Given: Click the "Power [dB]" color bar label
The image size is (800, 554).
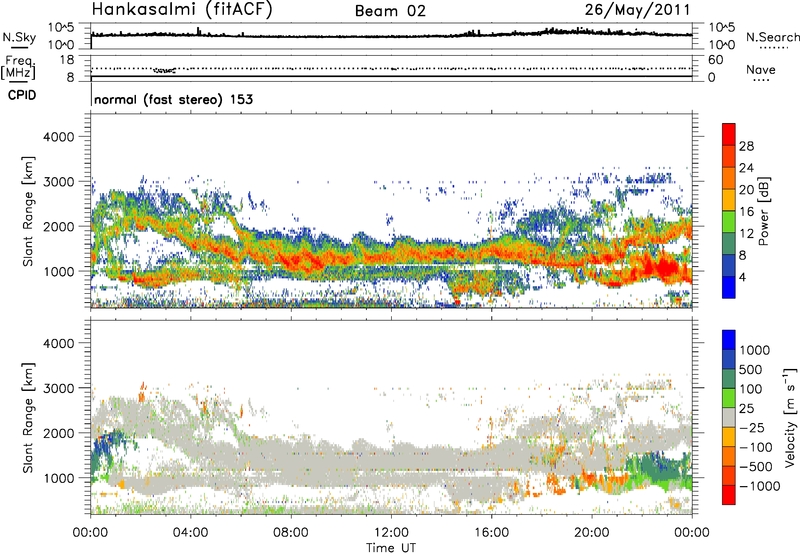Looking at the screenshot, I should (763, 211).
